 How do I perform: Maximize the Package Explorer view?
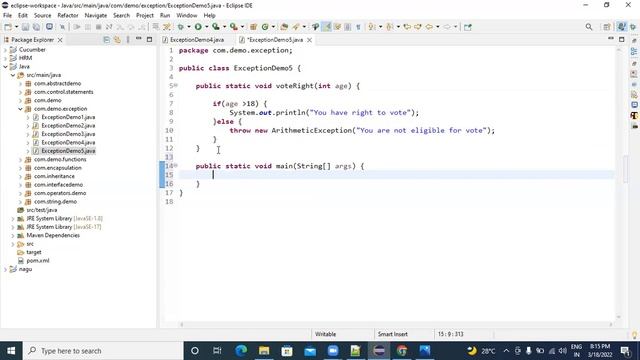[149, 40]
